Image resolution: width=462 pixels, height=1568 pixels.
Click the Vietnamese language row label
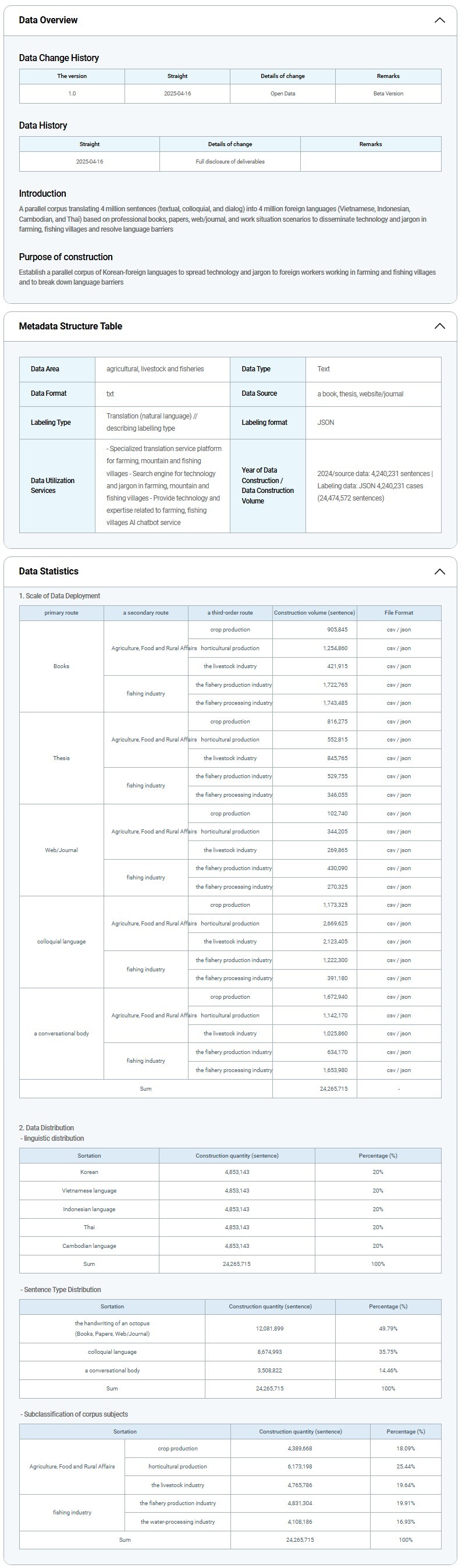(x=89, y=1191)
